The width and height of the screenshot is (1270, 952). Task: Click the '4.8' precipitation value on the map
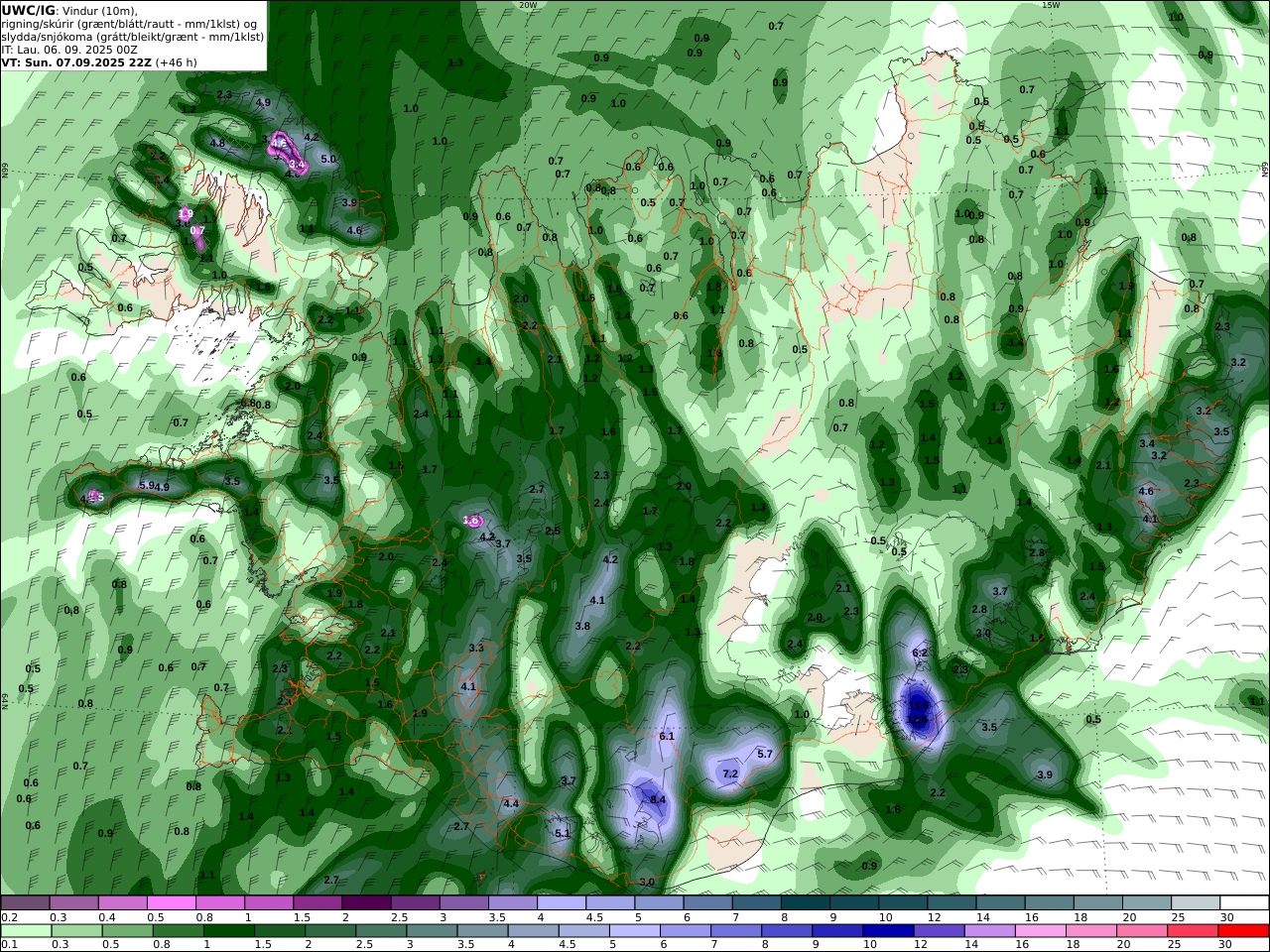coord(217,143)
